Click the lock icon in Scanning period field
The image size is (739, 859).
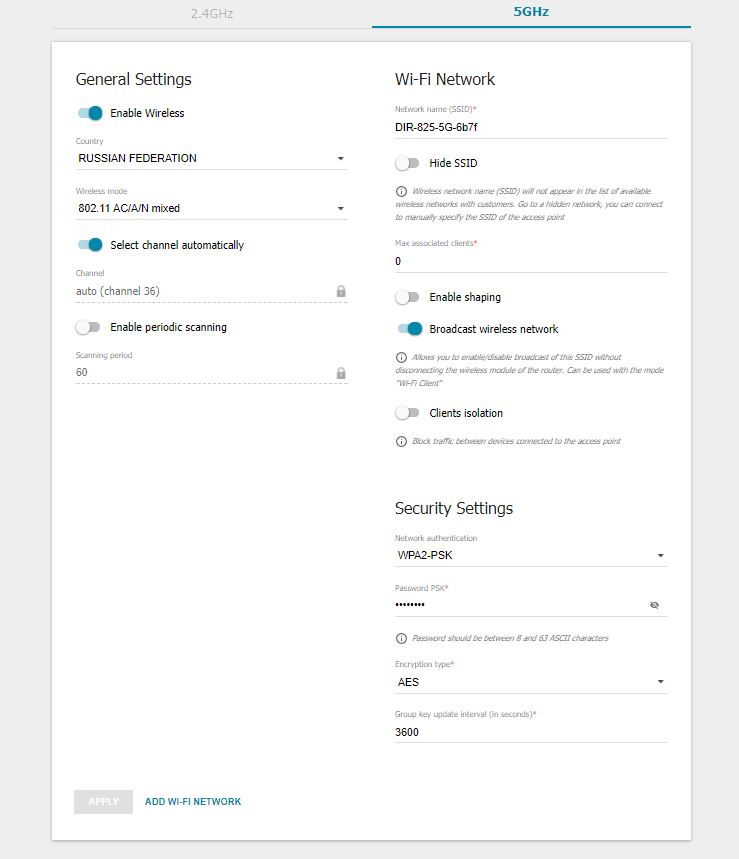click(341, 373)
